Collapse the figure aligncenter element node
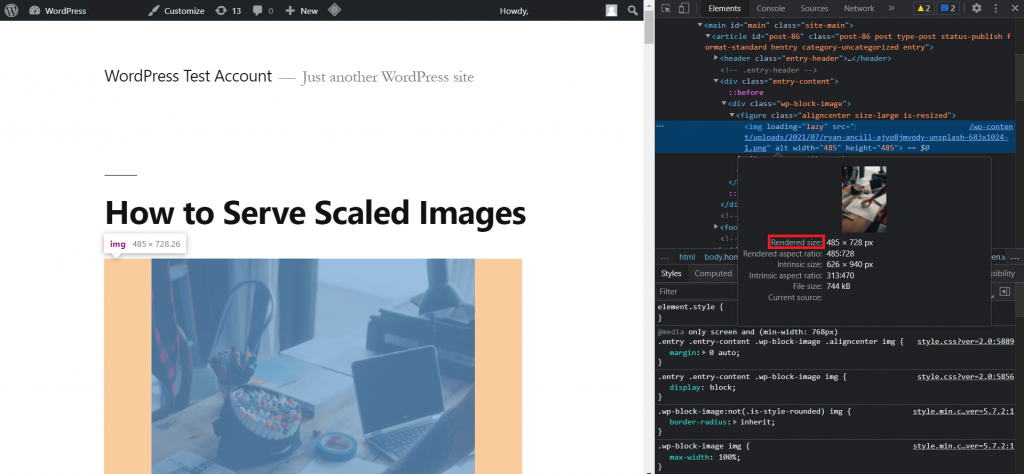 click(733, 115)
